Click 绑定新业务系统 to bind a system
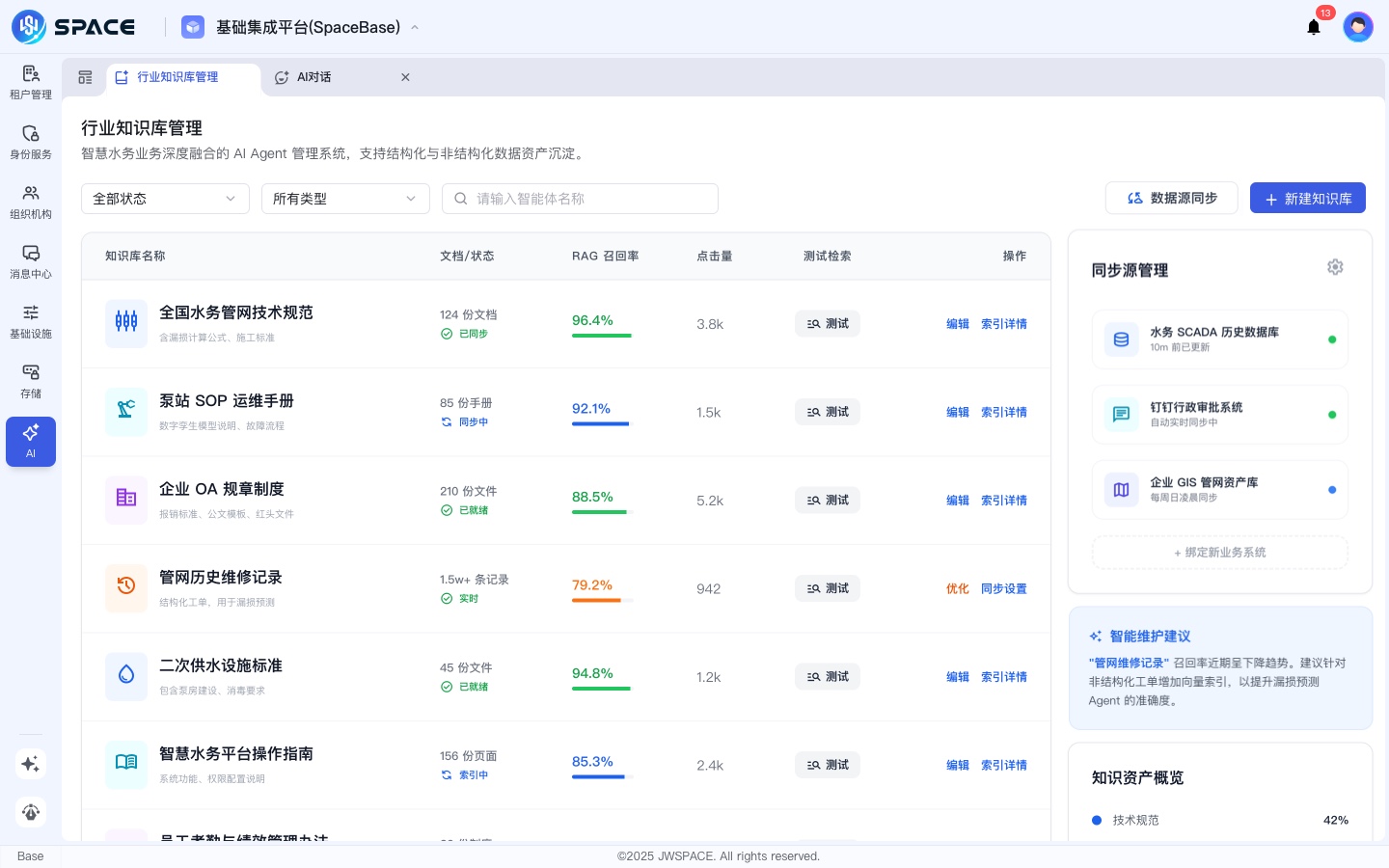Screen dimensions: 1389x868 click(1219, 552)
